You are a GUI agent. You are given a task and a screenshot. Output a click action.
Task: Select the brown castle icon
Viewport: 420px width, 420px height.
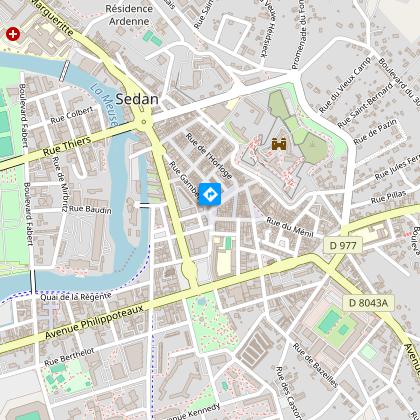[x=279, y=144]
